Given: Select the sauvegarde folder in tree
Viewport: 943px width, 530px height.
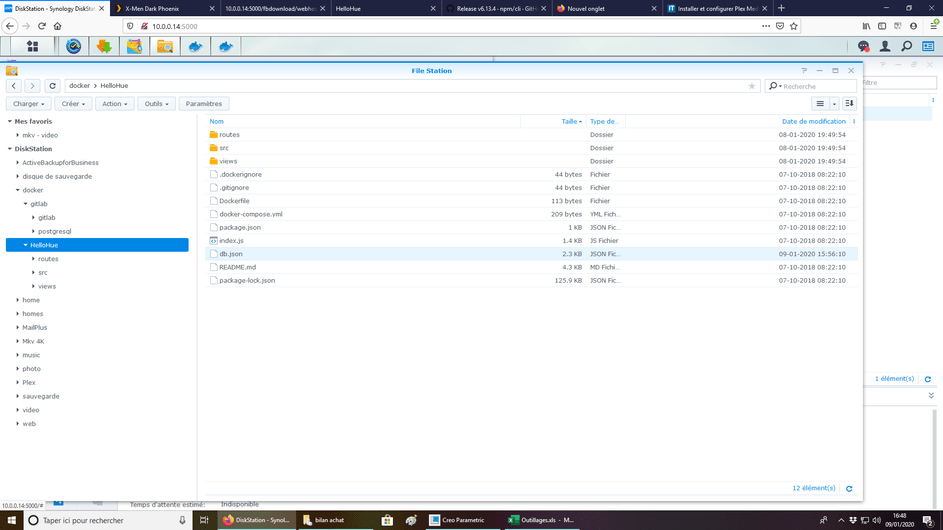Looking at the screenshot, I should (x=41, y=396).
